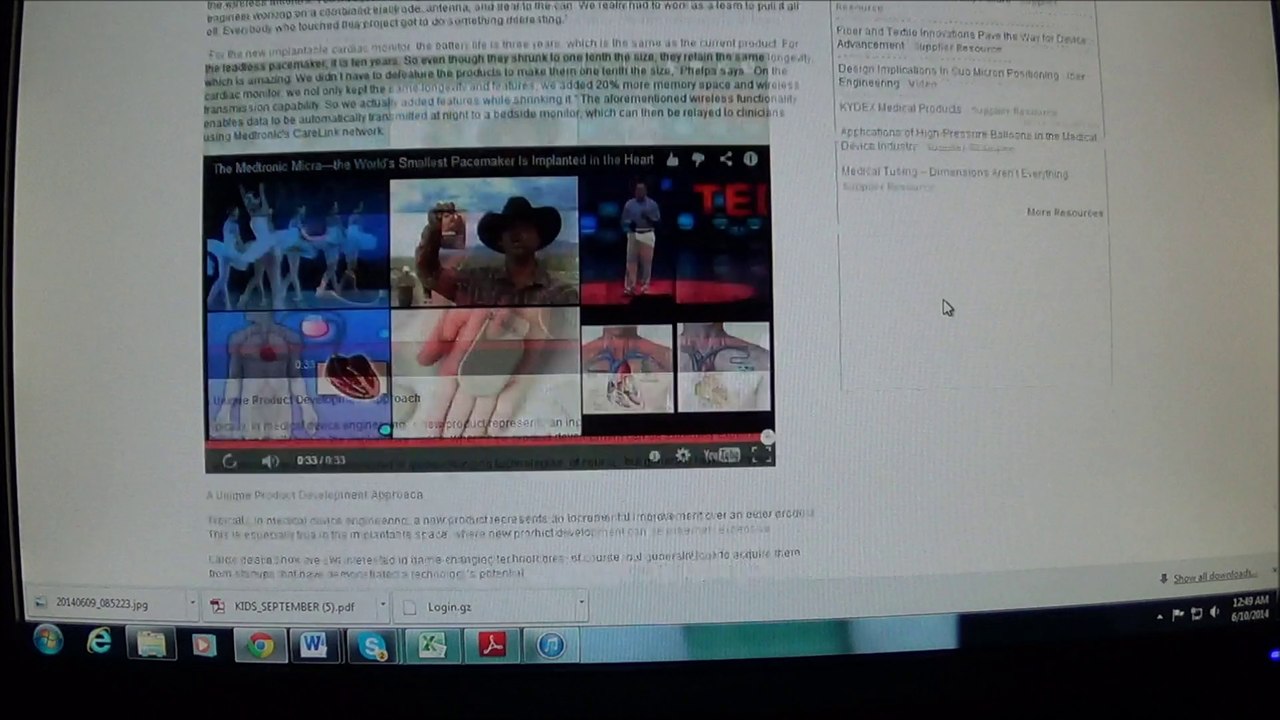Switch the video to fullscreen
The image size is (1280, 720).
click(x=761, y=455)
